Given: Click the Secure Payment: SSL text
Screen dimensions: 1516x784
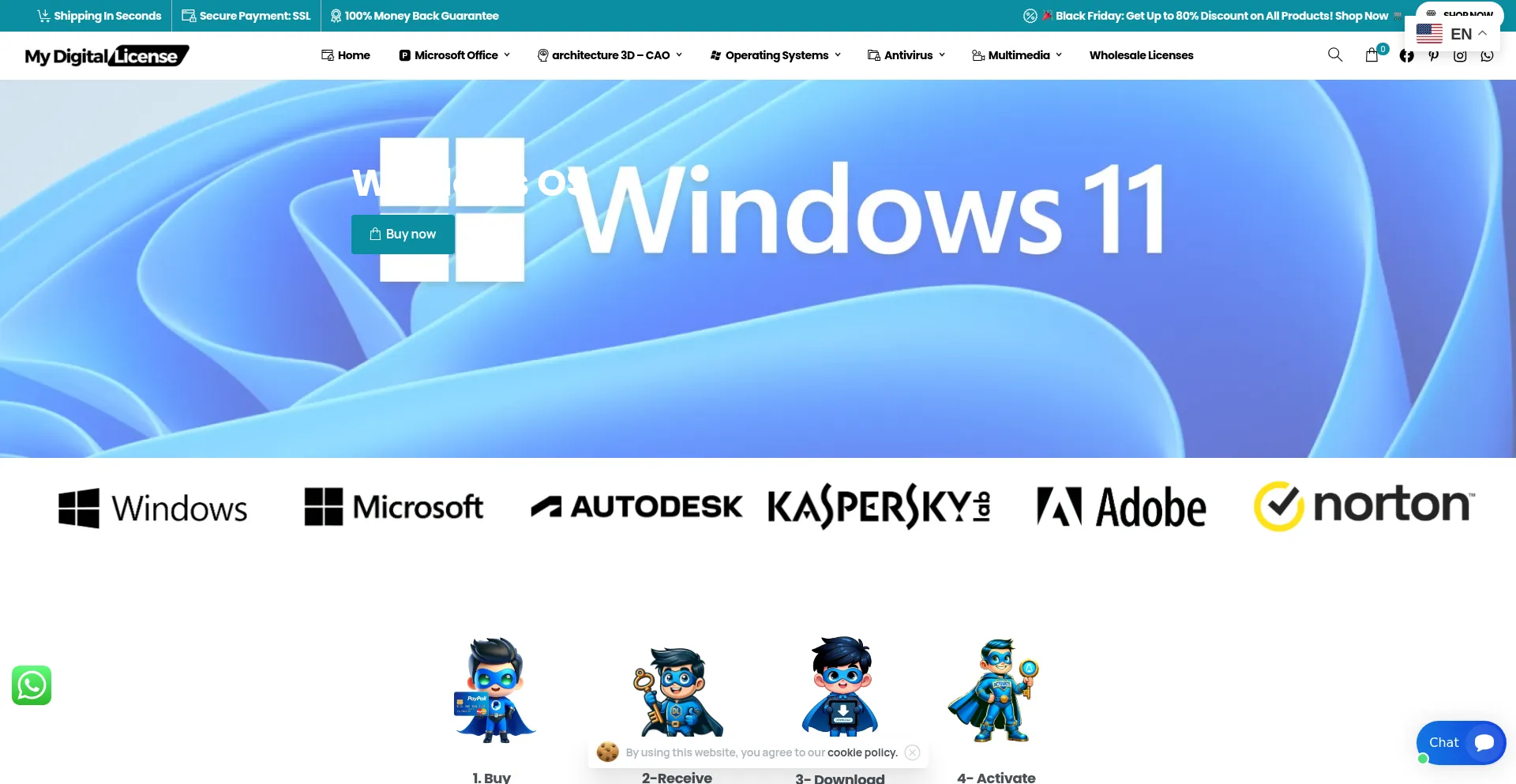Looking at the screenshot, I should (x=255, y=16).
